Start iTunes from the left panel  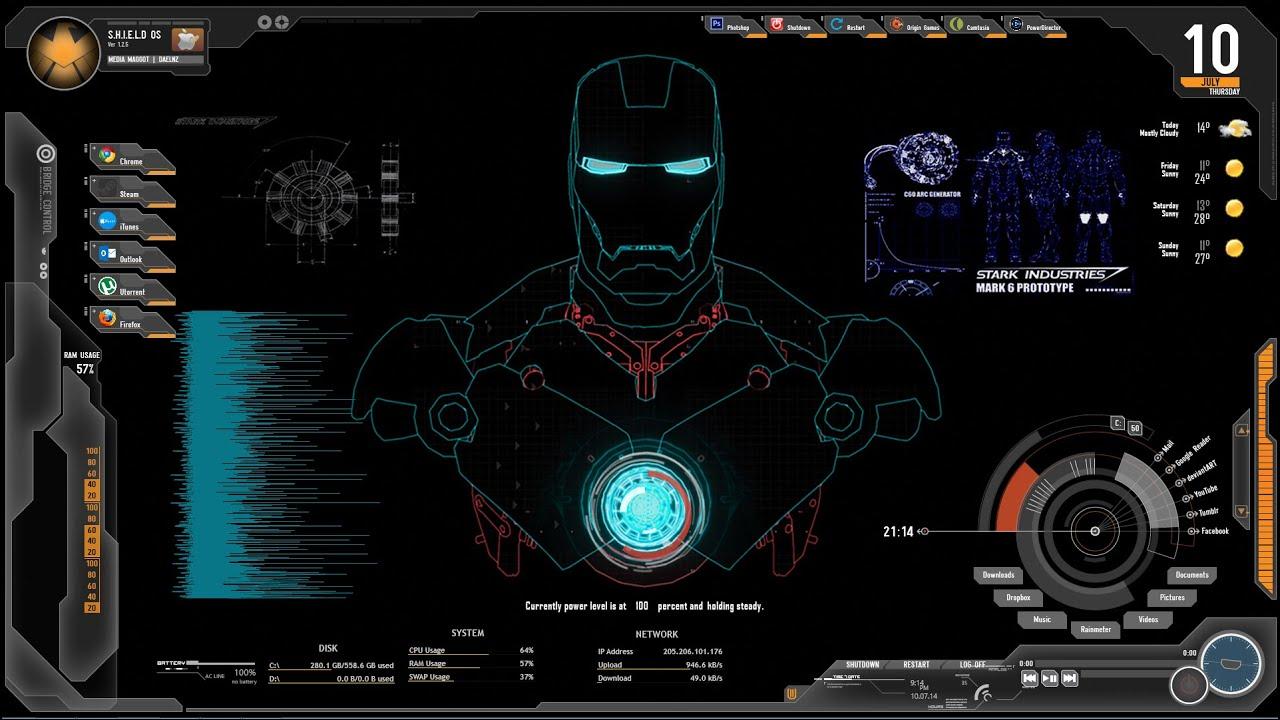(124, 226)
